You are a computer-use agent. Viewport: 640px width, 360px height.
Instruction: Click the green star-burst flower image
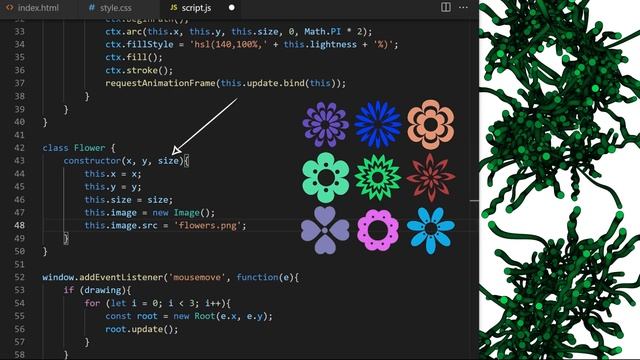click(378, 178)
